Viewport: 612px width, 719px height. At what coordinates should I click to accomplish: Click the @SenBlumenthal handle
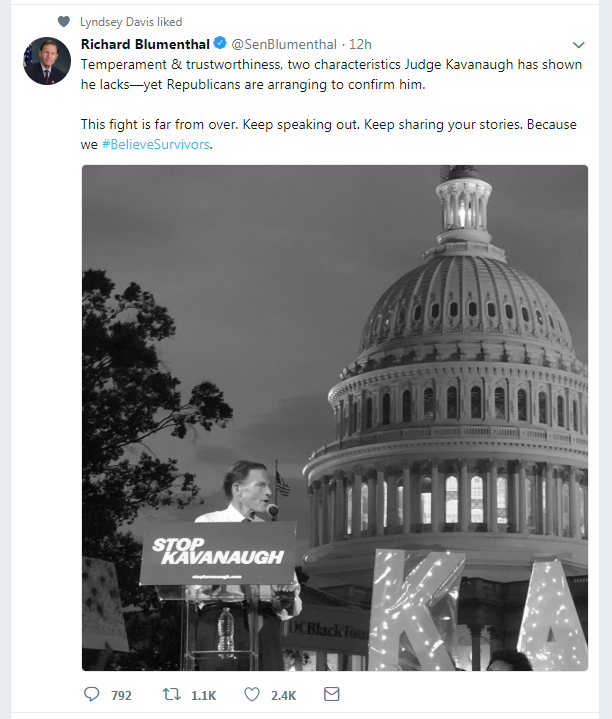[x=285, y=45]
